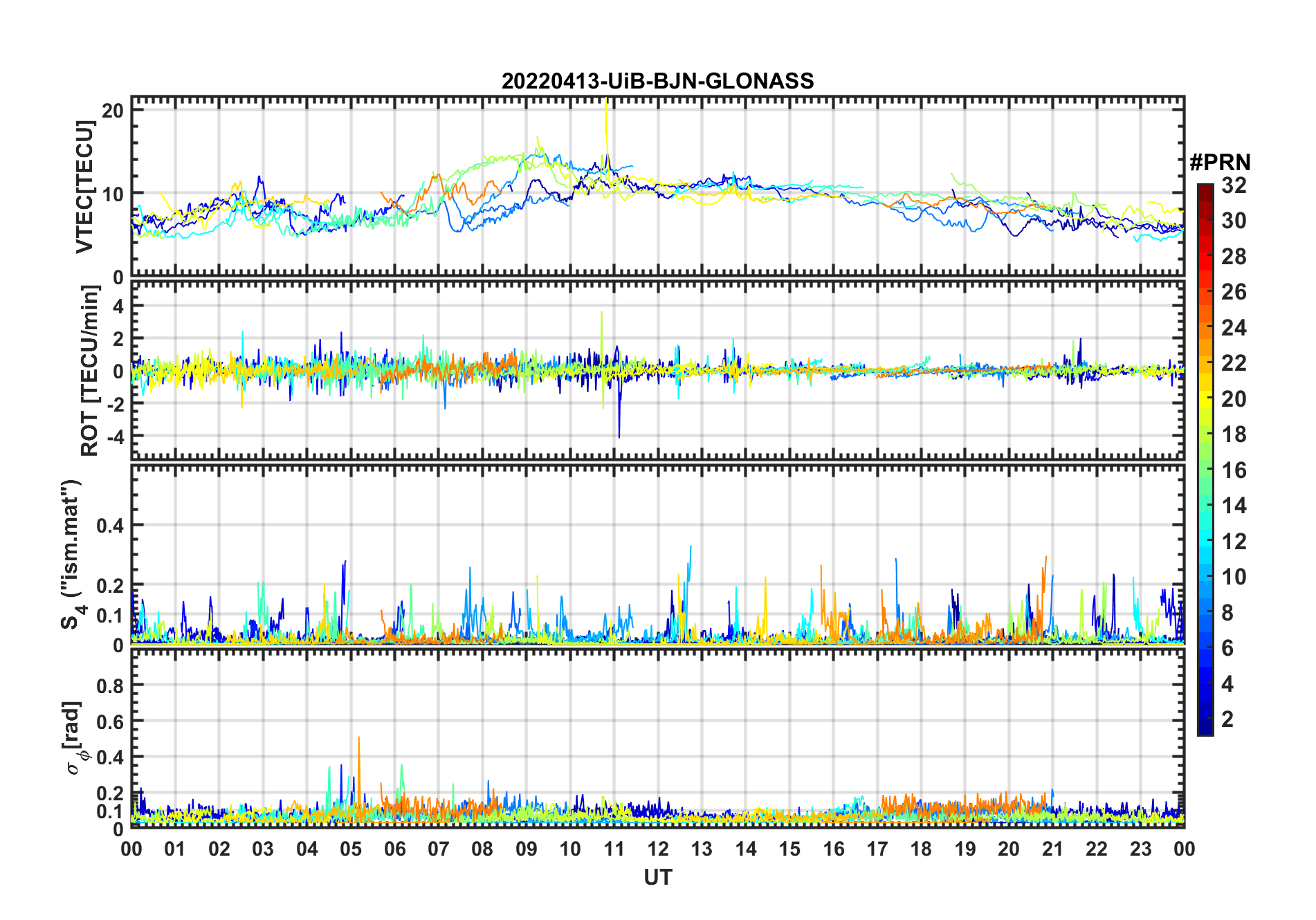Click the colorbar tick label 26

1234,292
